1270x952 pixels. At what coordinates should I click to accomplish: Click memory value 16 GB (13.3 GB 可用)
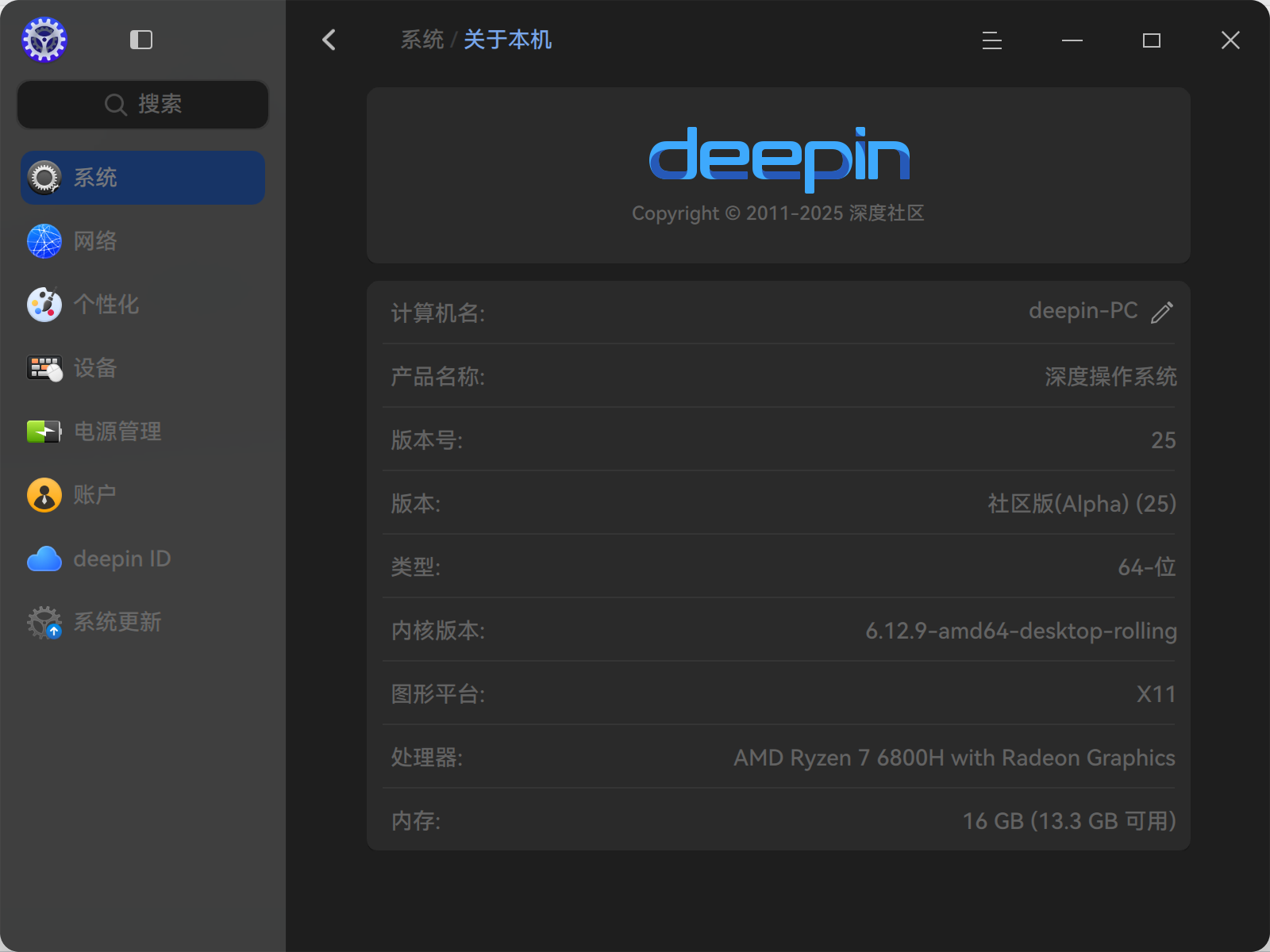[1069, 821]
